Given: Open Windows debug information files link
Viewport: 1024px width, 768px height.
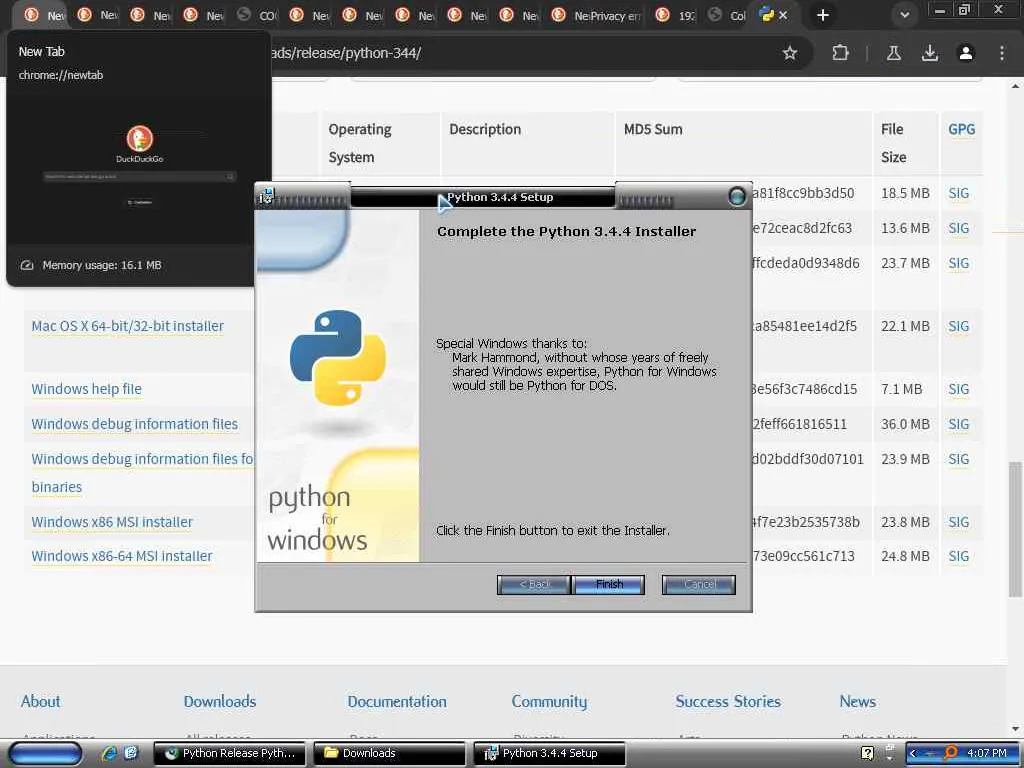Looking at the screenshot, I should tap(135, 424).
